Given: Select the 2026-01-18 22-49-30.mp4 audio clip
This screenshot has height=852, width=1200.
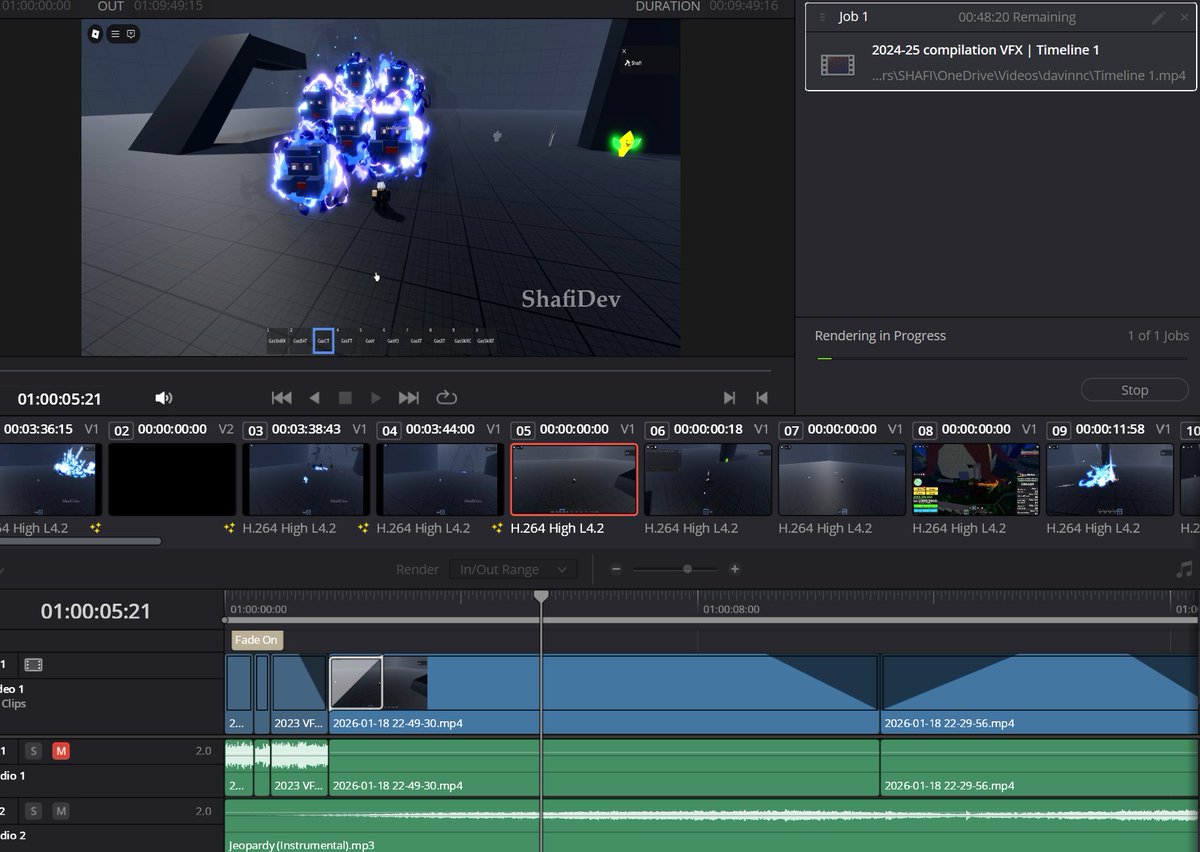Looking at the screenshot, I should pyautogui.click(x=604, y=767).
